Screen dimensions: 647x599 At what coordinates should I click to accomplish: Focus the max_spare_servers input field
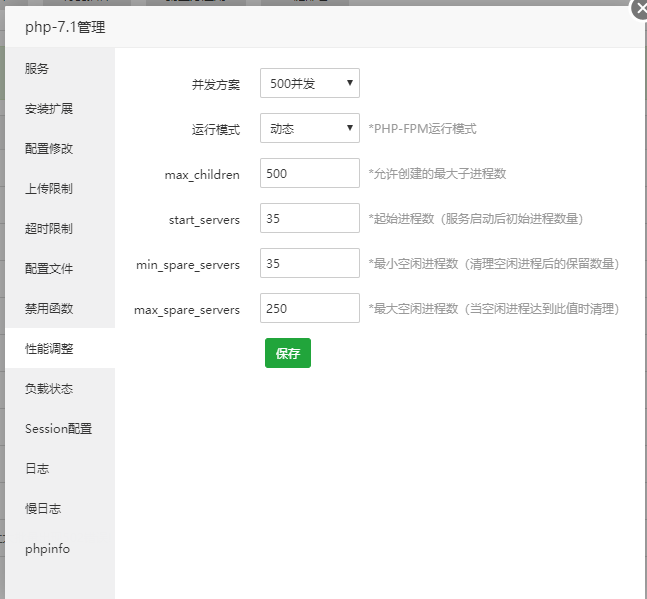(x=309, y=308)
